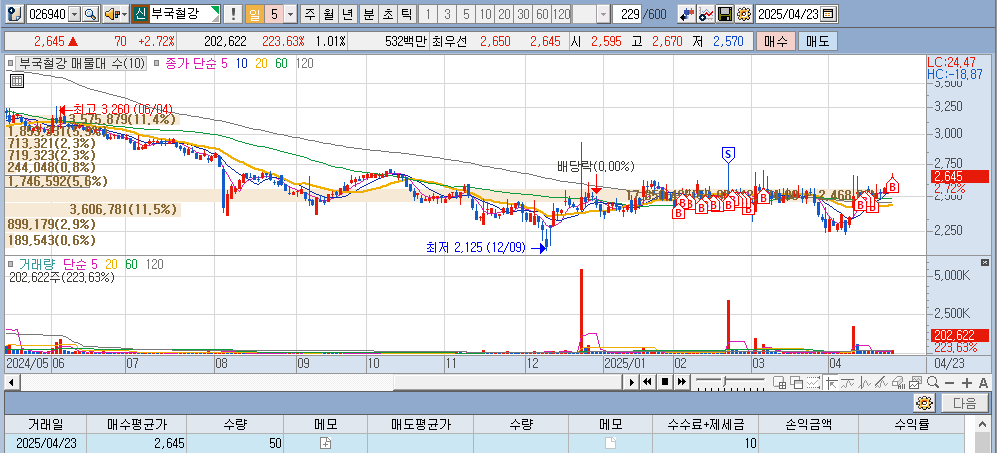
Task: Select the 주 weekly period toggle
Action: point(310,14)
